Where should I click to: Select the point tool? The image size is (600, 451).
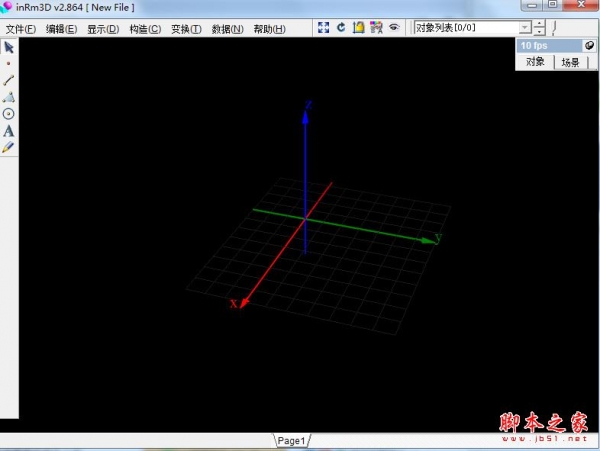click(9, 63)
